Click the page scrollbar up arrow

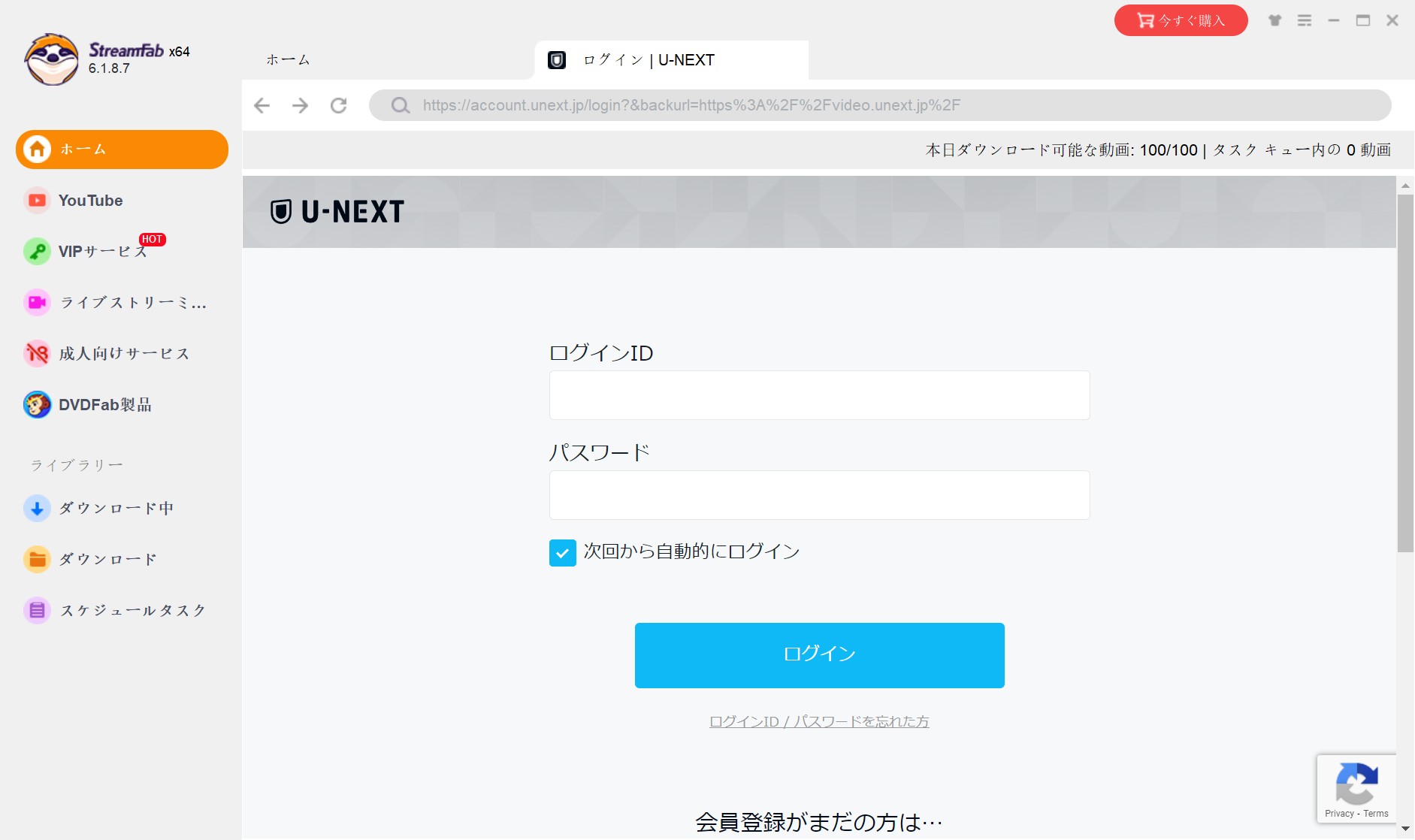pos(1405,185)
